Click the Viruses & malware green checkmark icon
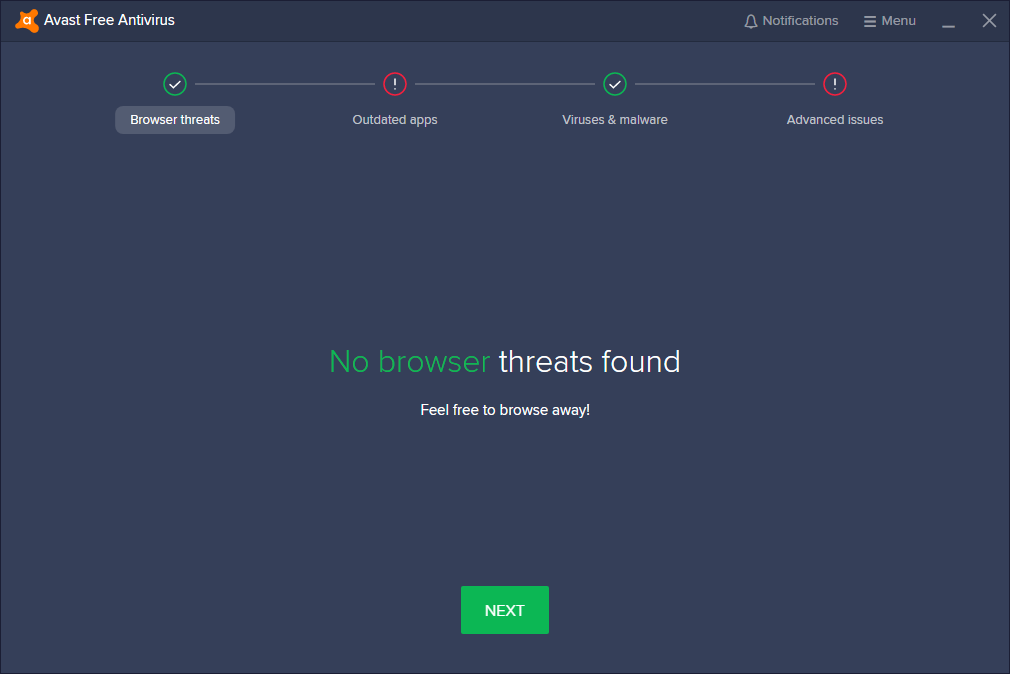This screenshot has height=674, width=1010. click(x=615, y=84)
